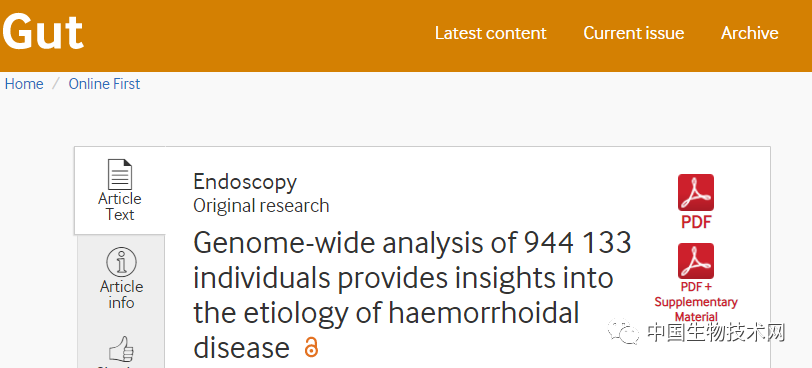Click the Genome-wide analysis article title
812x368 pixels.
412,295
